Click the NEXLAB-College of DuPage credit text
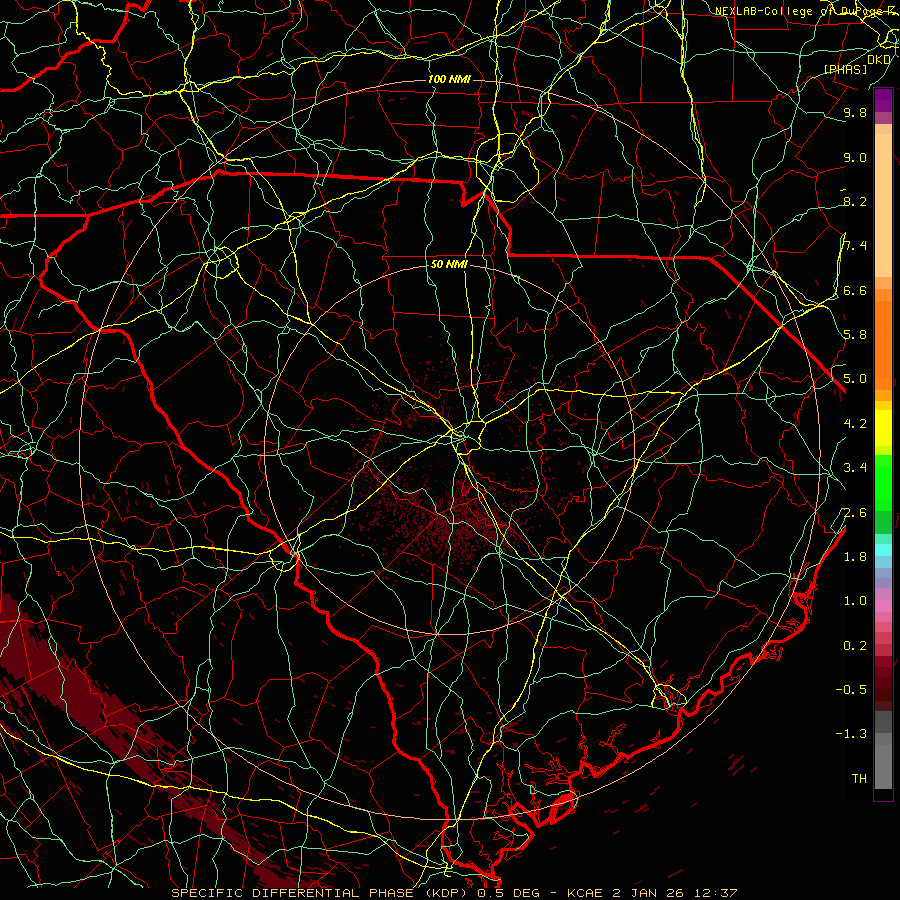Image resolution: width=900 pixels, height=900 pixels. coord(803,11)
